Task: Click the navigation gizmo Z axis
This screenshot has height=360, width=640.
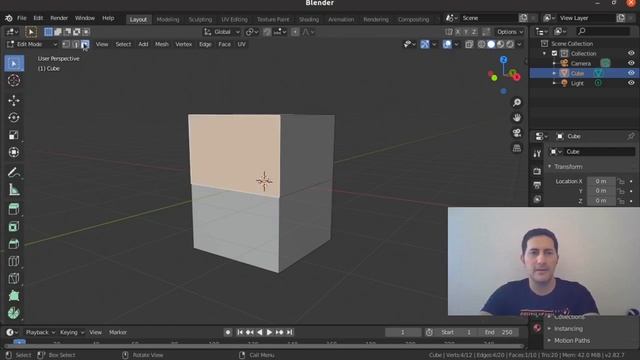Action: 504,60
